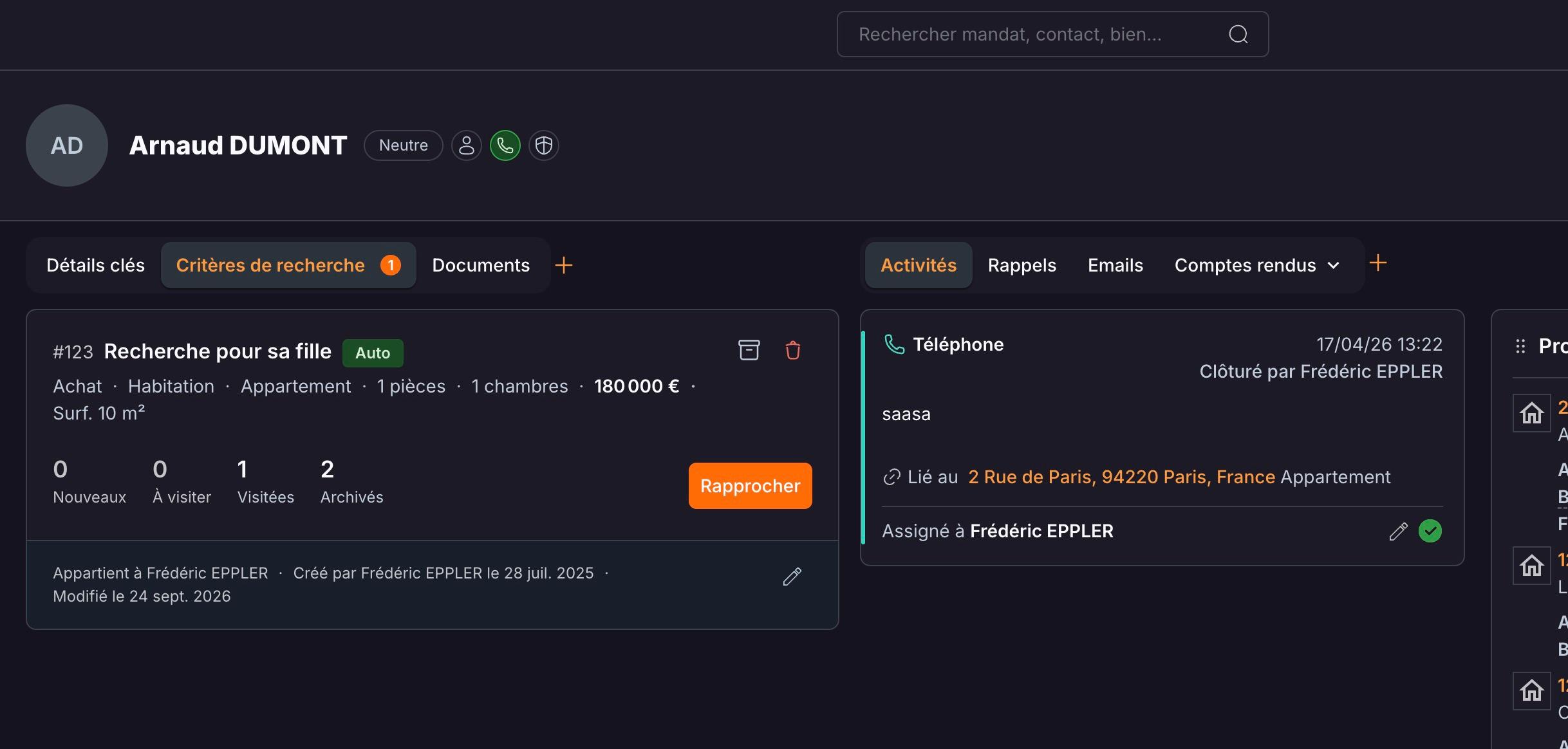This screenshot has width=1568, height=749.
Task: Click the 180 000 € price value
Action: coord(637,386)
